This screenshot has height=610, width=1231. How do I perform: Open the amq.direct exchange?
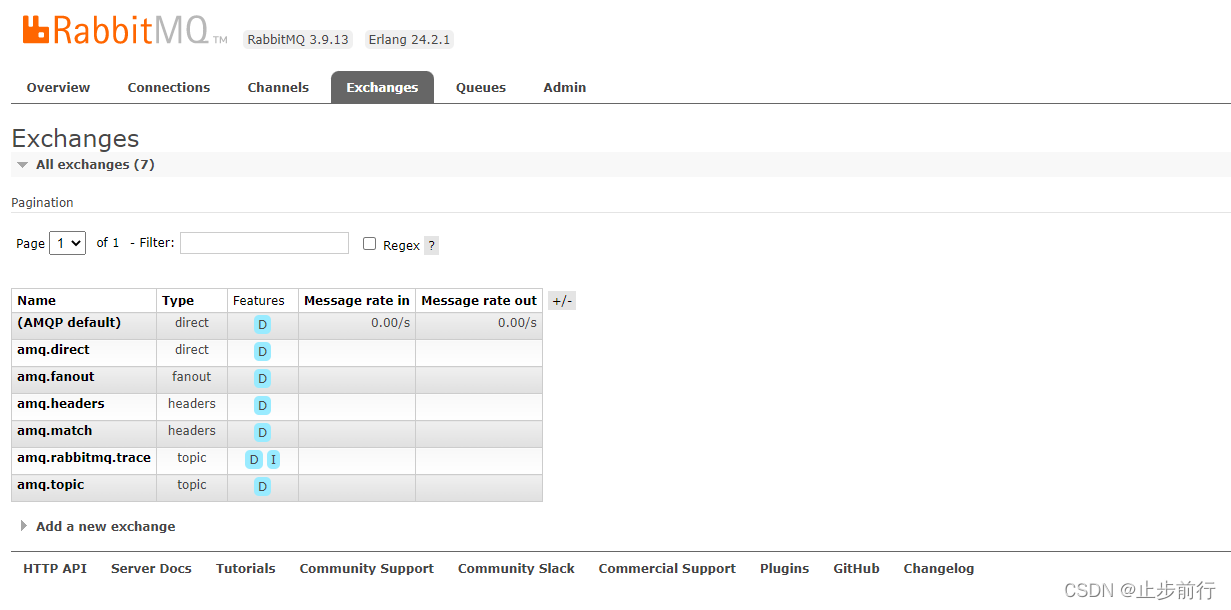53,350
